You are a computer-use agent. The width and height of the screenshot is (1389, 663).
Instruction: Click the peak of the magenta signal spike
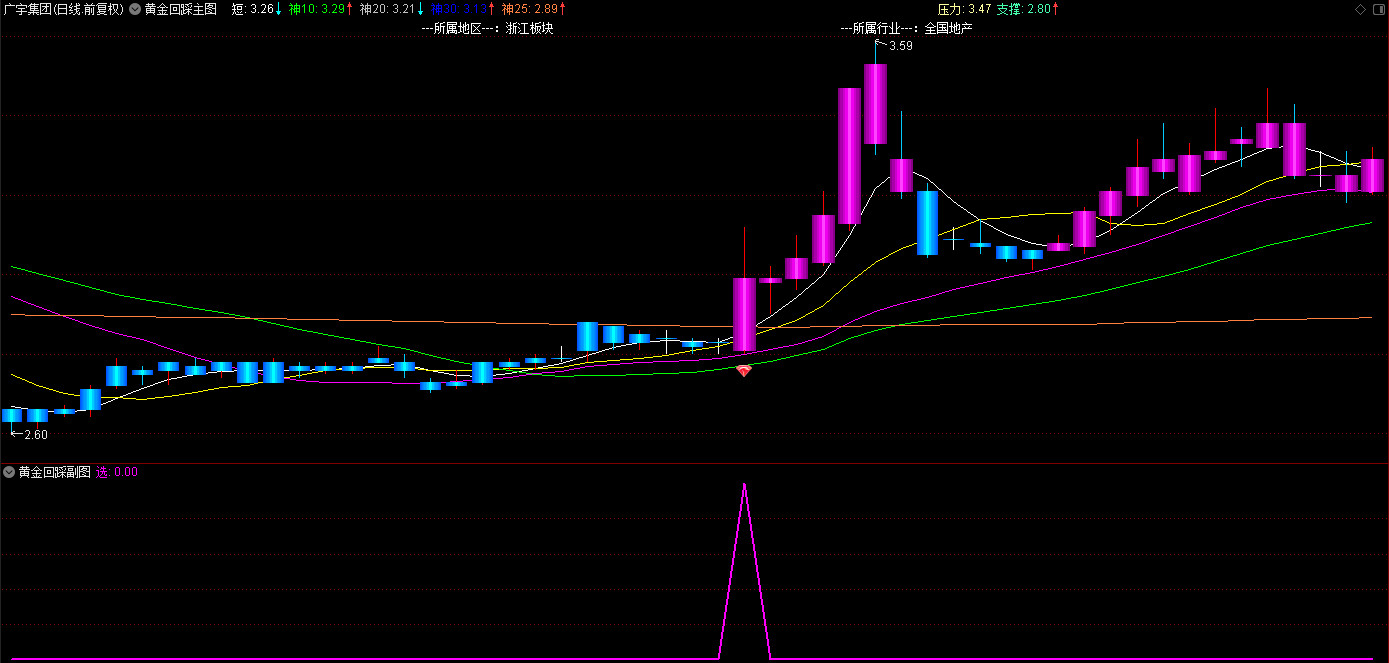[x=744, y=484]
